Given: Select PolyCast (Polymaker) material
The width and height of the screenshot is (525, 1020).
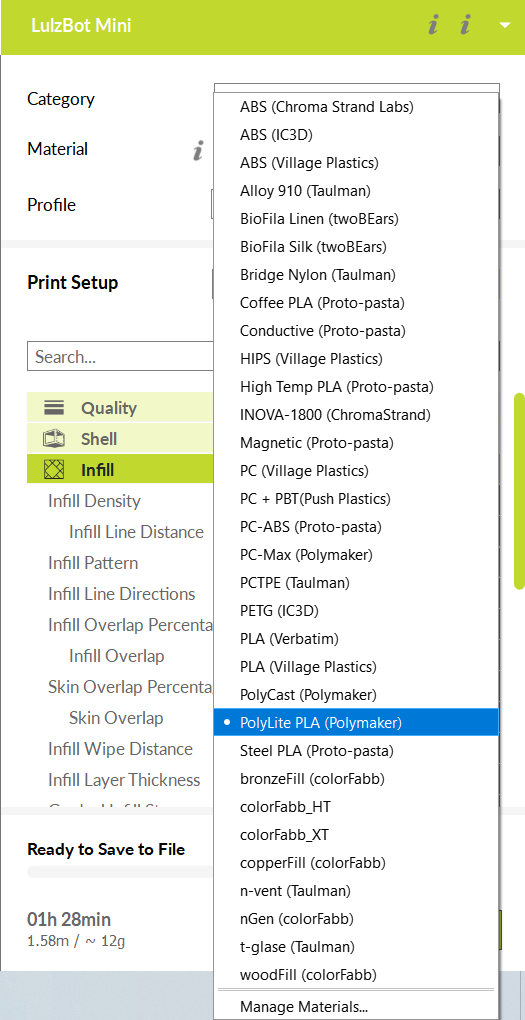Looking at the screenshot, I should pos(357,694).
